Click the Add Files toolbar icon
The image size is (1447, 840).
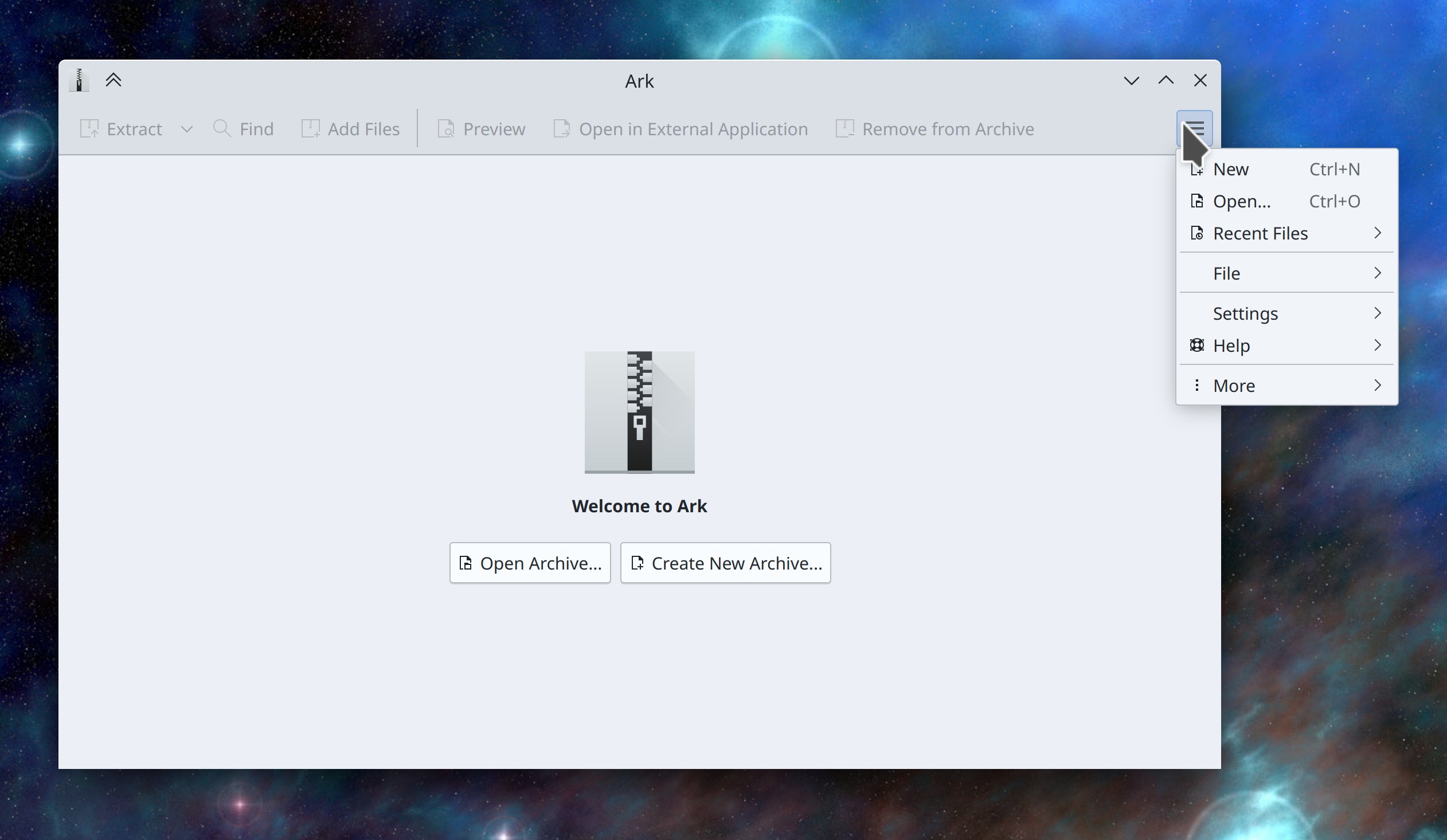311,128
